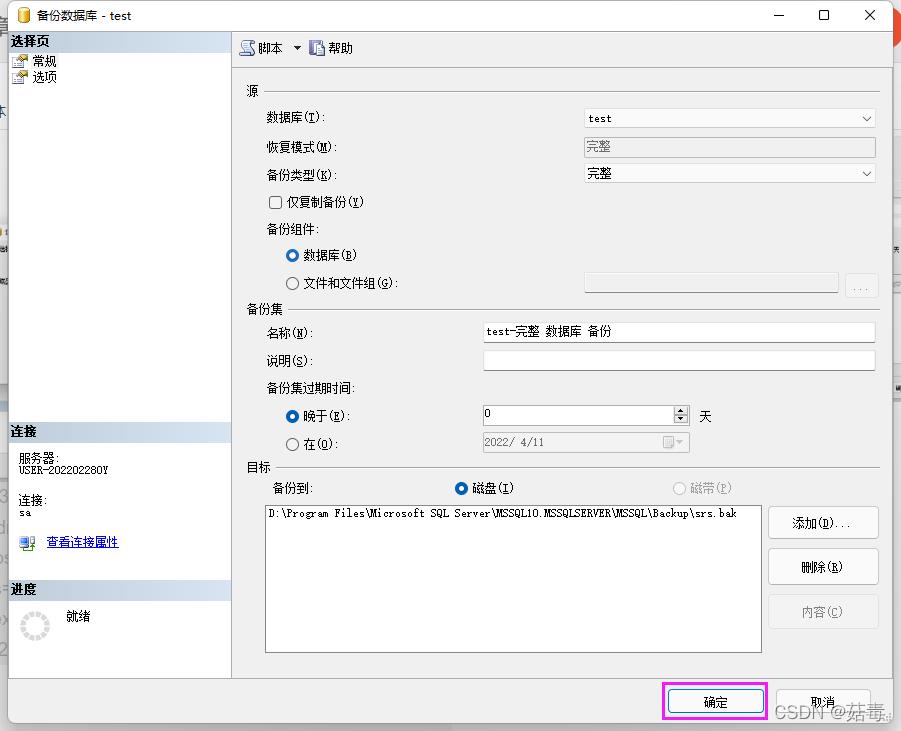Click the 删除 button
The image size is (901, 731).
823,567
